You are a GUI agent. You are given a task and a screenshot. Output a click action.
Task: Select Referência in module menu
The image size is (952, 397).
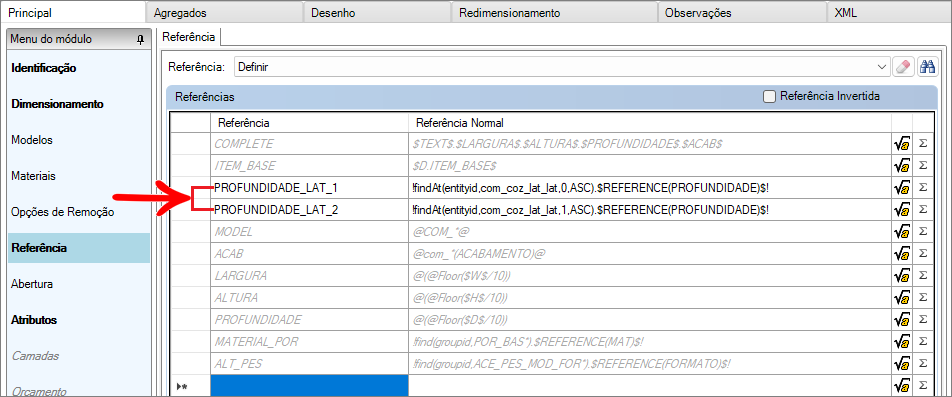click(79, 248)
